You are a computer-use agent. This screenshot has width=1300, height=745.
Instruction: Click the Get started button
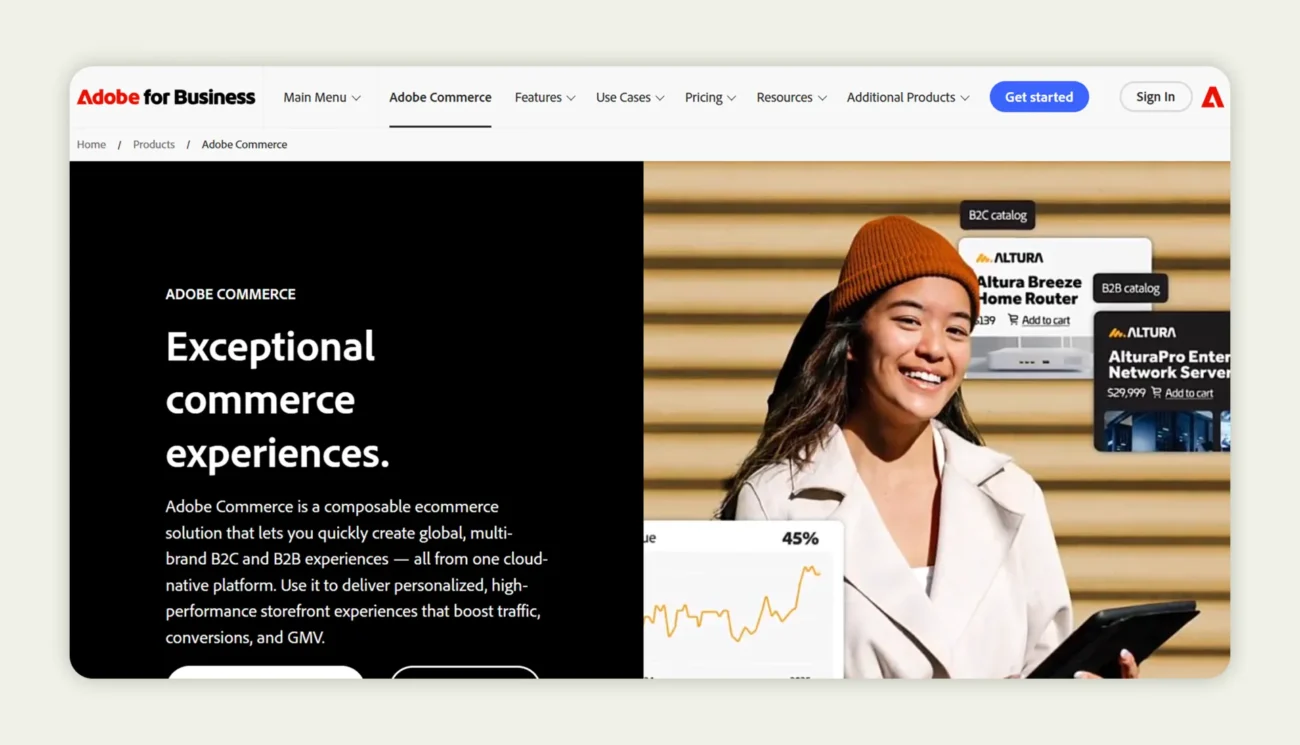tap(1039, 96)
